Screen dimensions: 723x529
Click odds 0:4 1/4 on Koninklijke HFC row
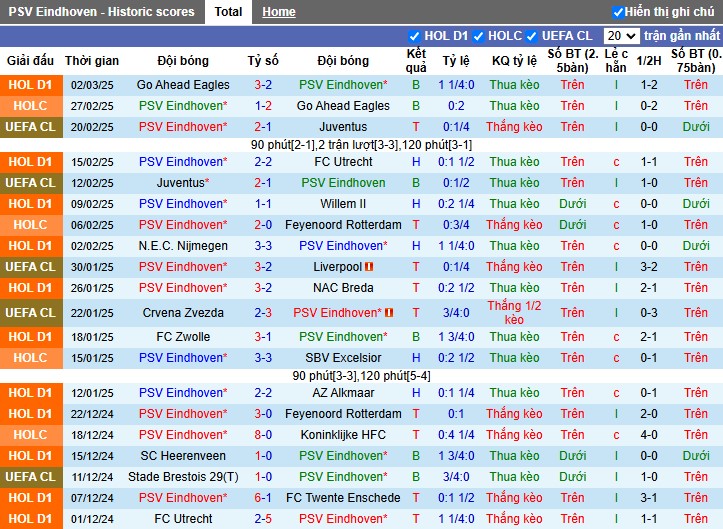[456, 435]
